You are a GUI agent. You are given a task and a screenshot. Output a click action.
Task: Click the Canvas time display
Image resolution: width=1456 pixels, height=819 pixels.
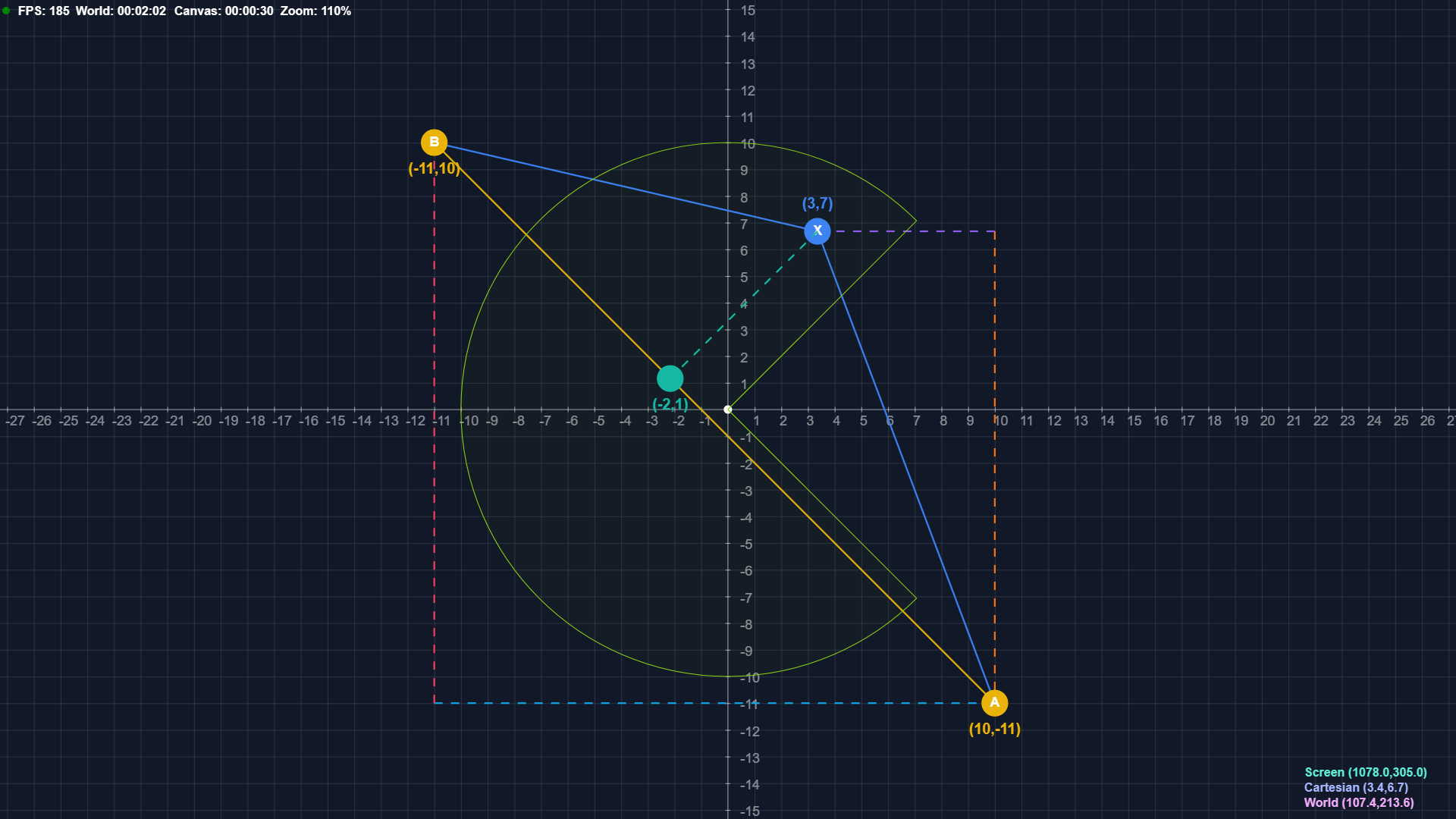coord(224,11)
